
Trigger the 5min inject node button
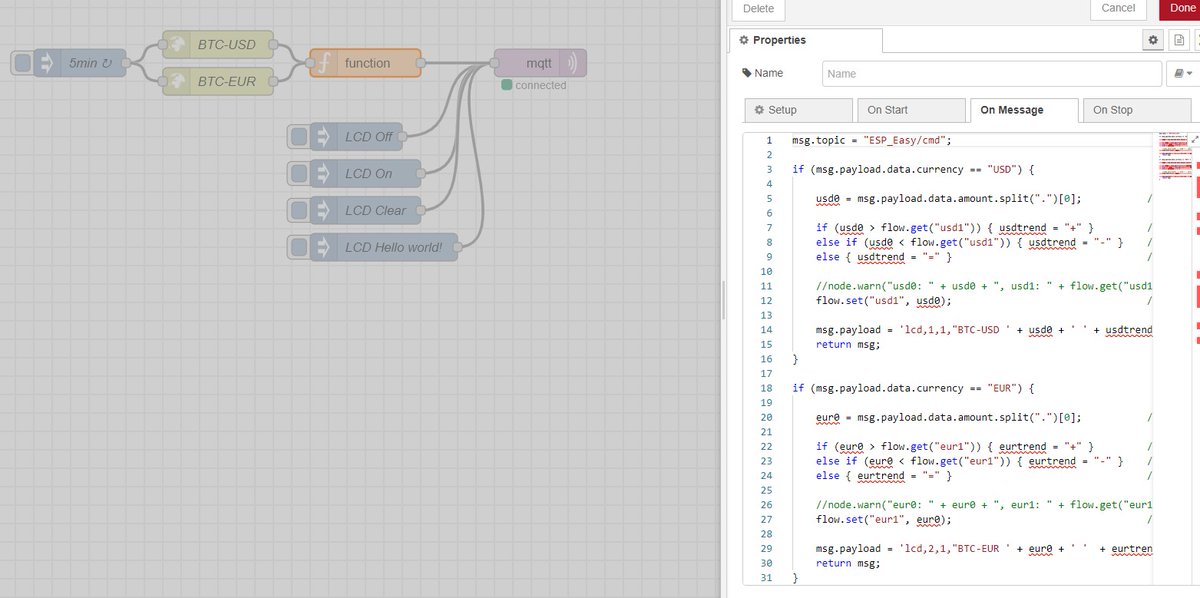coord(22,63)
